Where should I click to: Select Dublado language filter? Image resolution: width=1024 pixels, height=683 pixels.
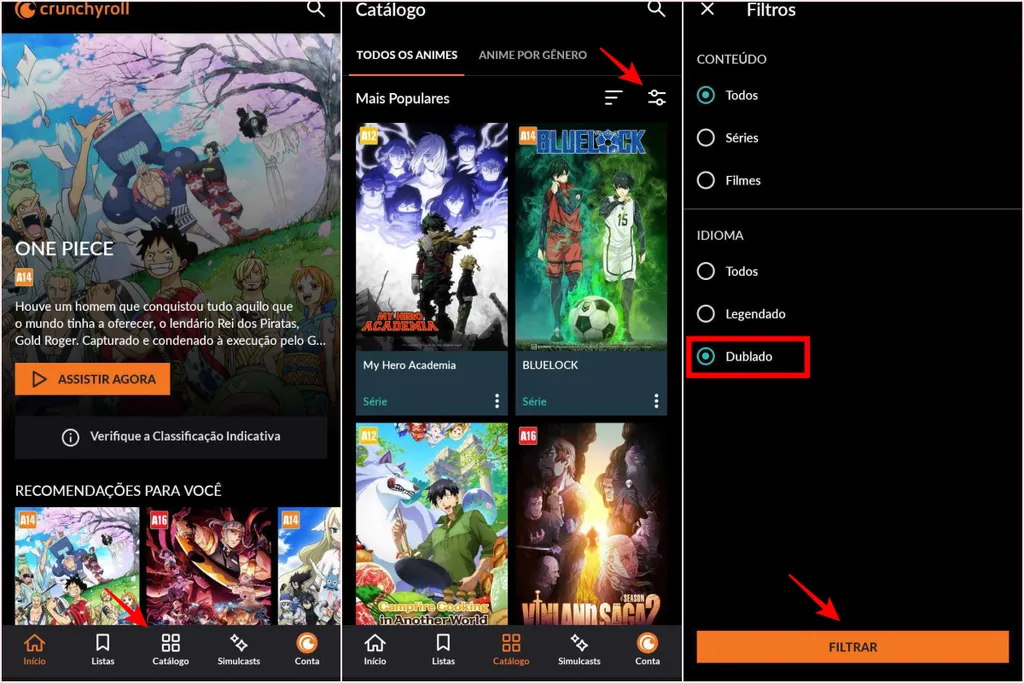pyautogui.click(x=735, y=357)
